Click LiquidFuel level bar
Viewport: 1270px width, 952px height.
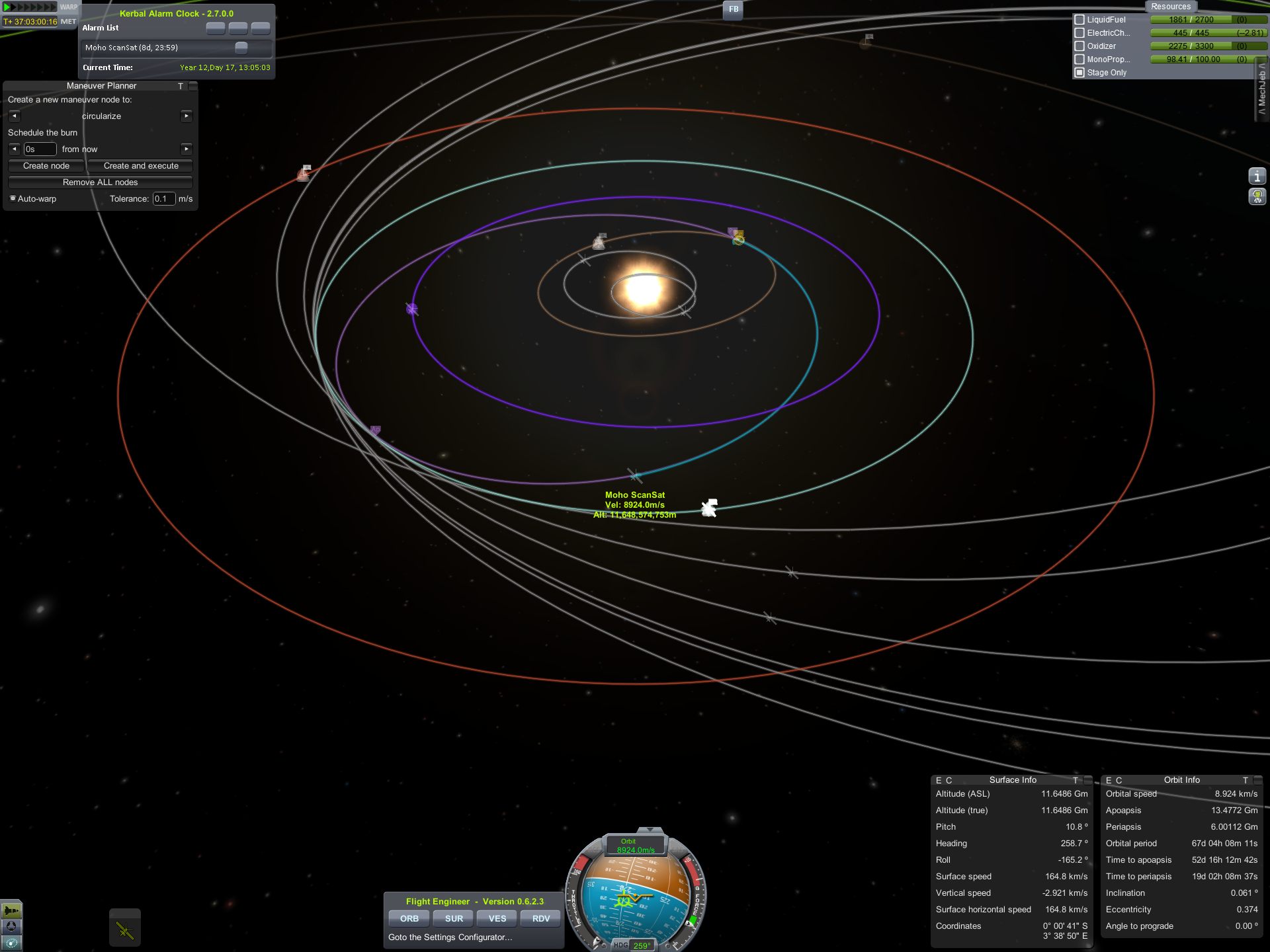pyautogui.click(x=1208, y=20)
